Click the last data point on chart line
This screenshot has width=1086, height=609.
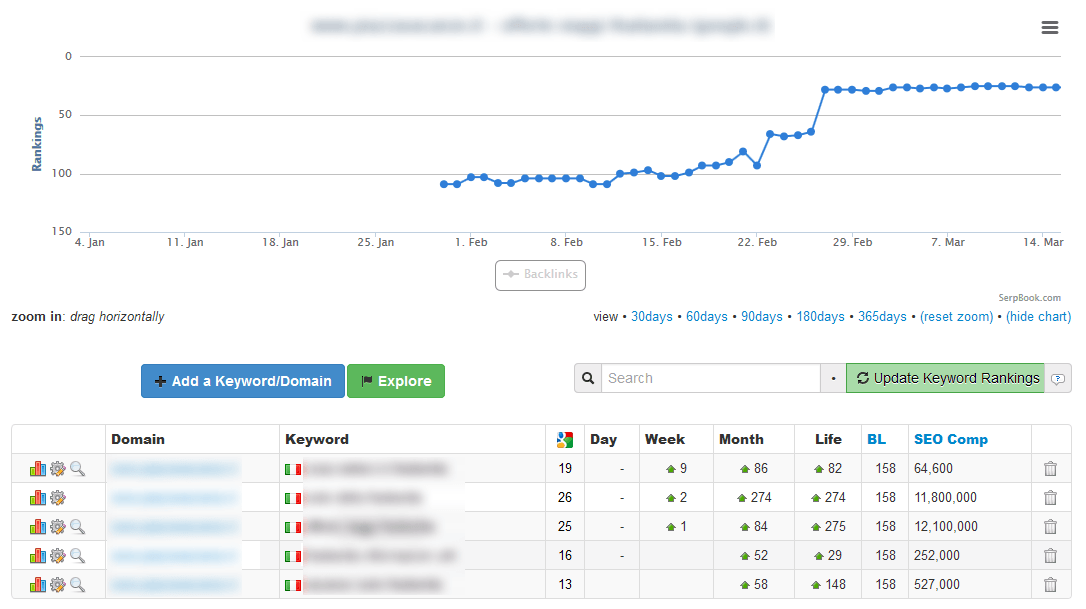1056,87
